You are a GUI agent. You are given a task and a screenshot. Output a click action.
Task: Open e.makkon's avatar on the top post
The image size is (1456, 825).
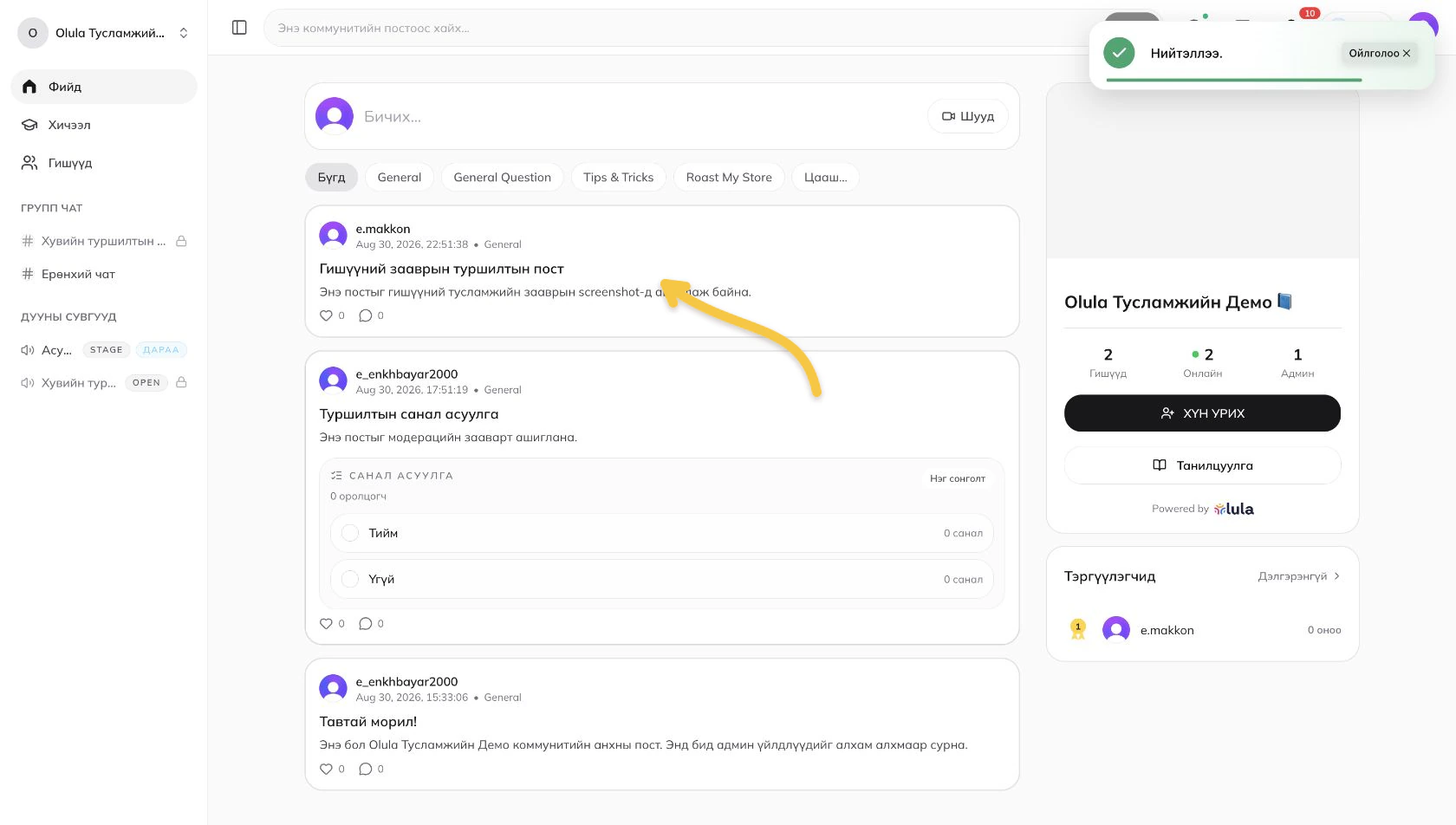pos(333,235)
